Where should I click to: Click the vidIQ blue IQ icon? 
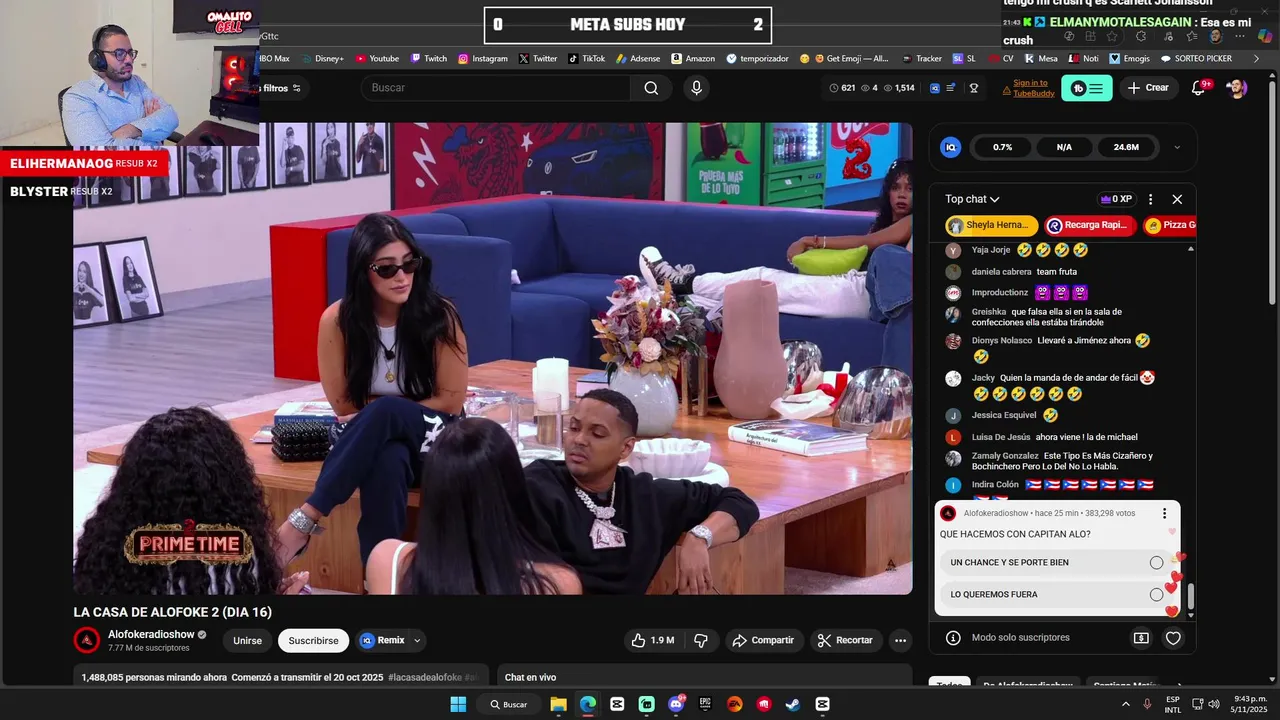[951, 147]
